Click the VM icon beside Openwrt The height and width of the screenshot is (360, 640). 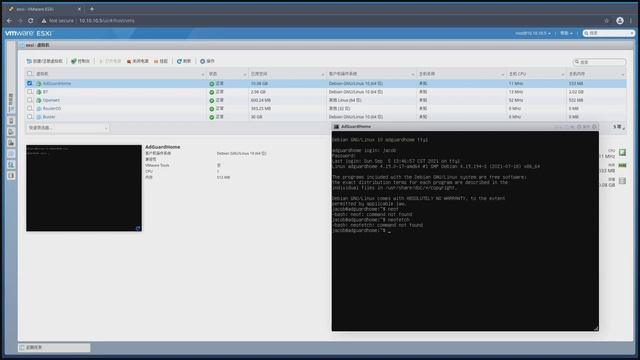click(39, 100)
